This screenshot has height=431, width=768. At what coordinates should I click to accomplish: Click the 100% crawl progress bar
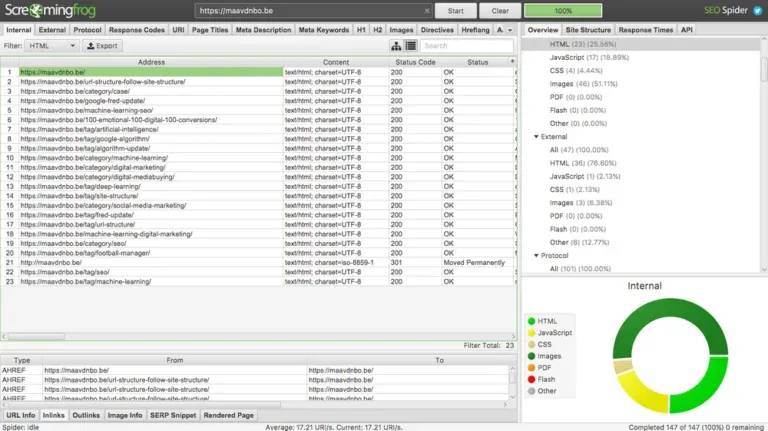[x=563, y=11]
